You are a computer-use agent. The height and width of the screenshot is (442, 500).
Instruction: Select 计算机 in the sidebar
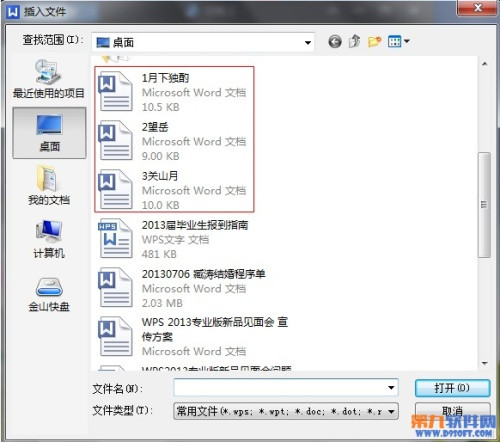(49, 239)
